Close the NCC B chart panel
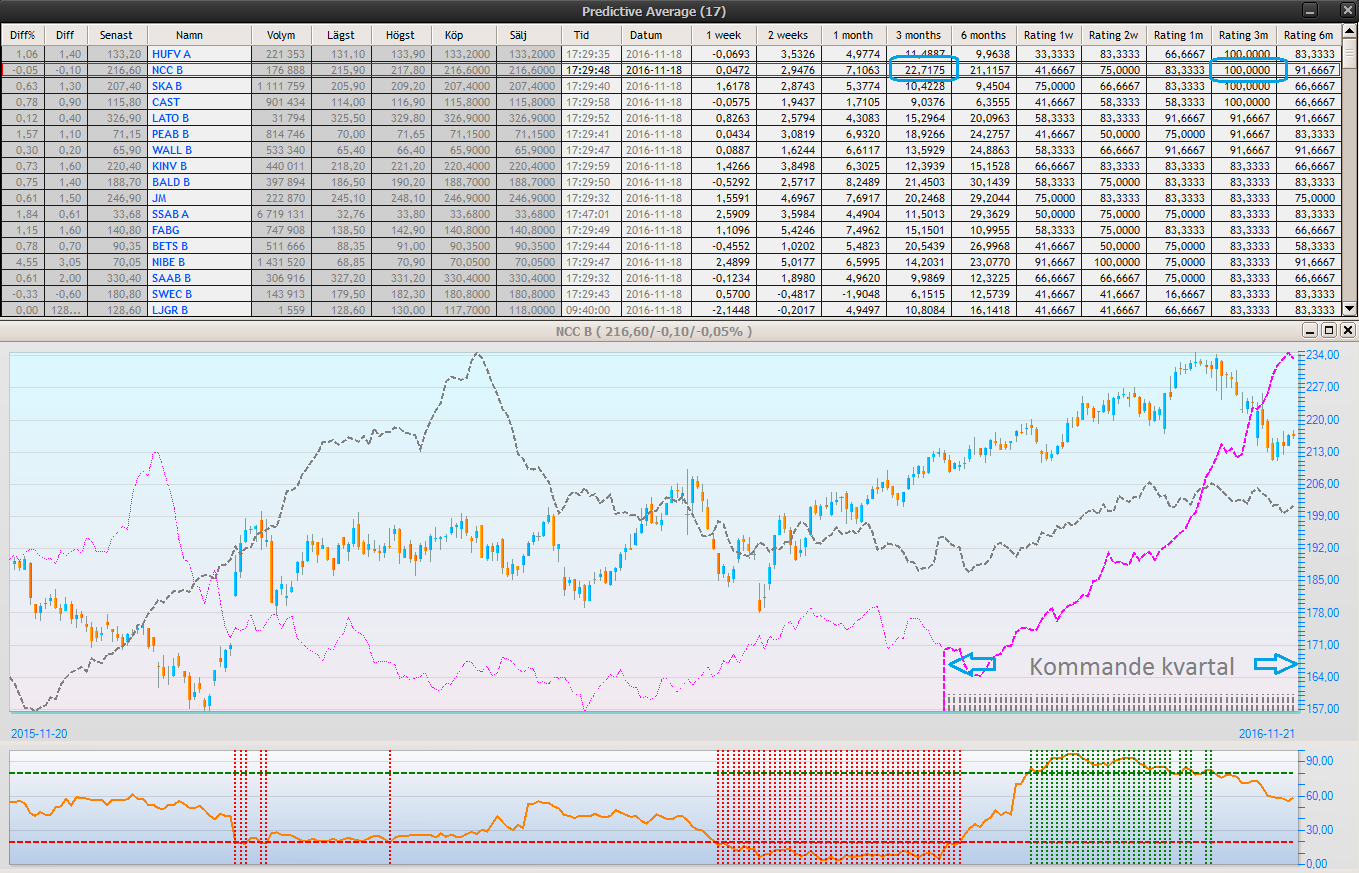Image resolution: width=1359 pixels, height=873 pixels. [1347, 330]
